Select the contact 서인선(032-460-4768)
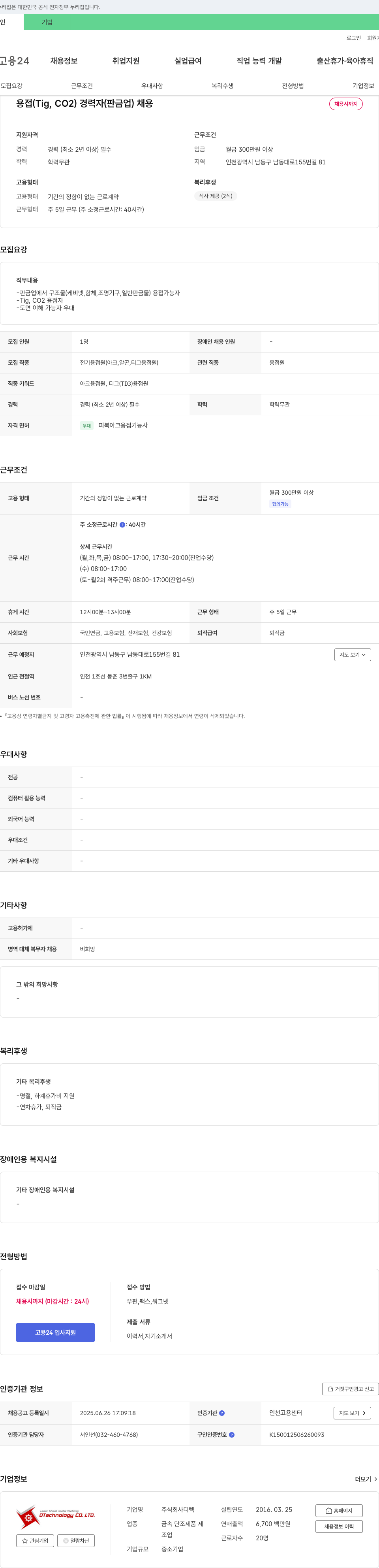This screenshot has width=379, height=1568. tap(109, 1435)
